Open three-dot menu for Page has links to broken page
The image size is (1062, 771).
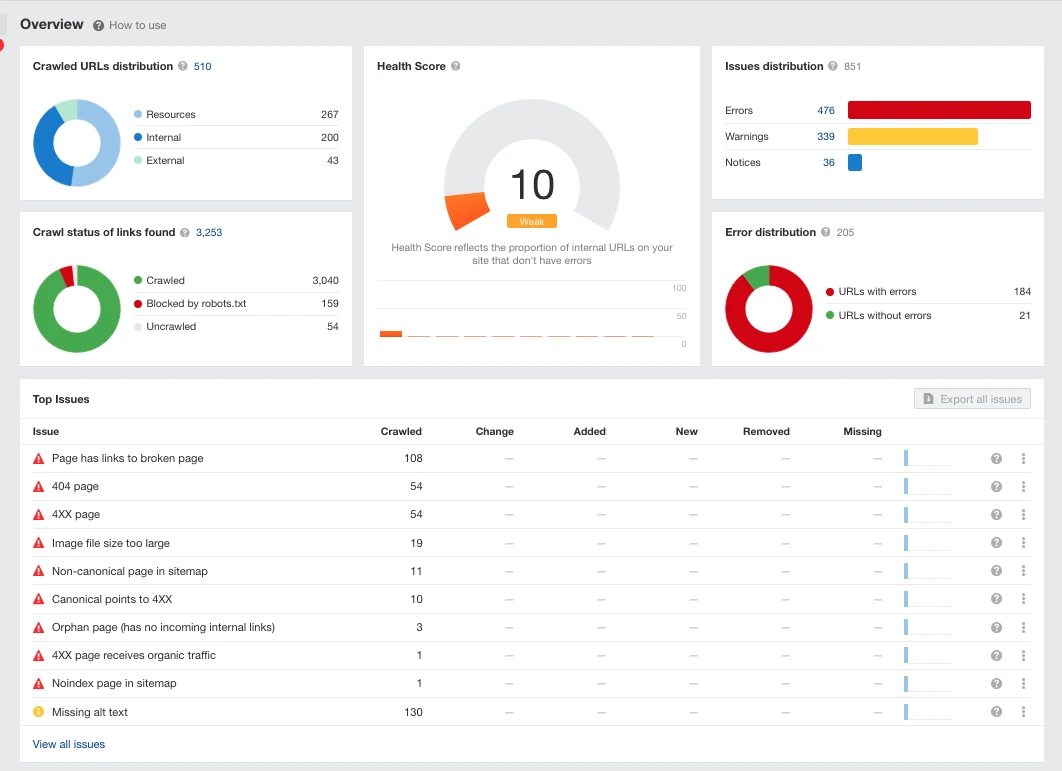(x=1023, y=459)
